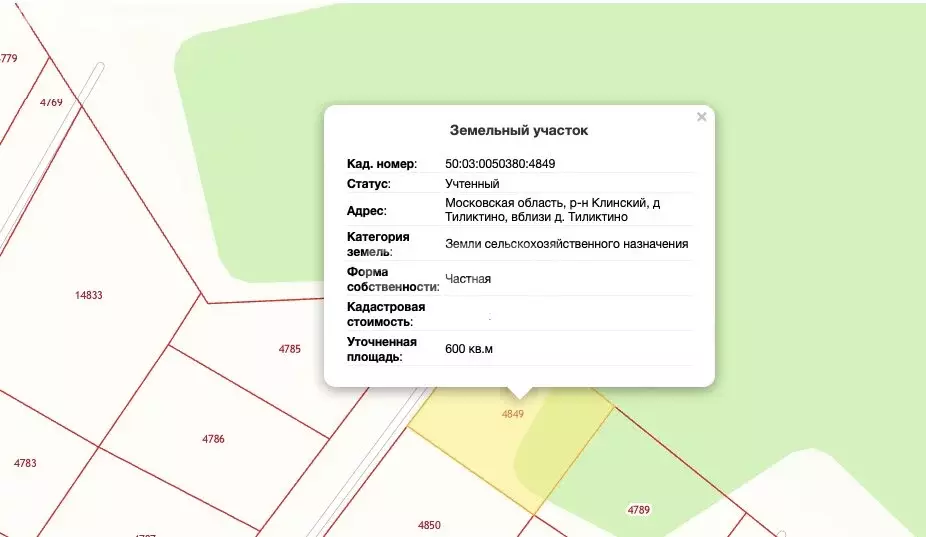Select parcel 14833 on the map
Viewport: 926px width, 537px height.
click(x=89, y=295)
